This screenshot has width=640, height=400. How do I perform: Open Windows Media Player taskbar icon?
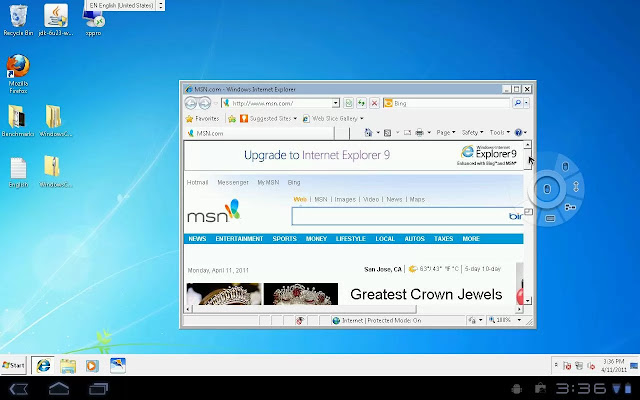click(x=92, y=366)
